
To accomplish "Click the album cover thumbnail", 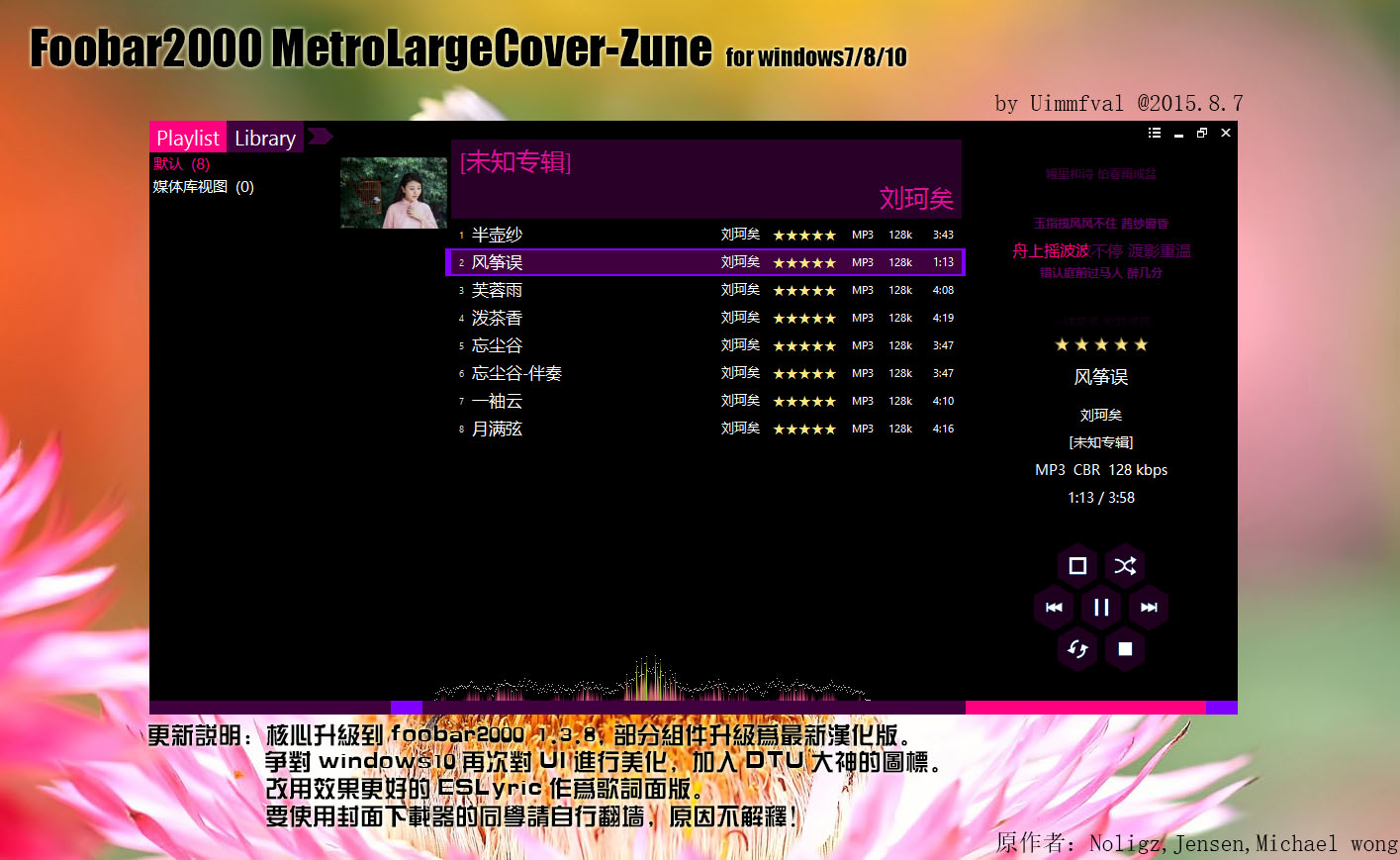I will [x=394, y=192].
